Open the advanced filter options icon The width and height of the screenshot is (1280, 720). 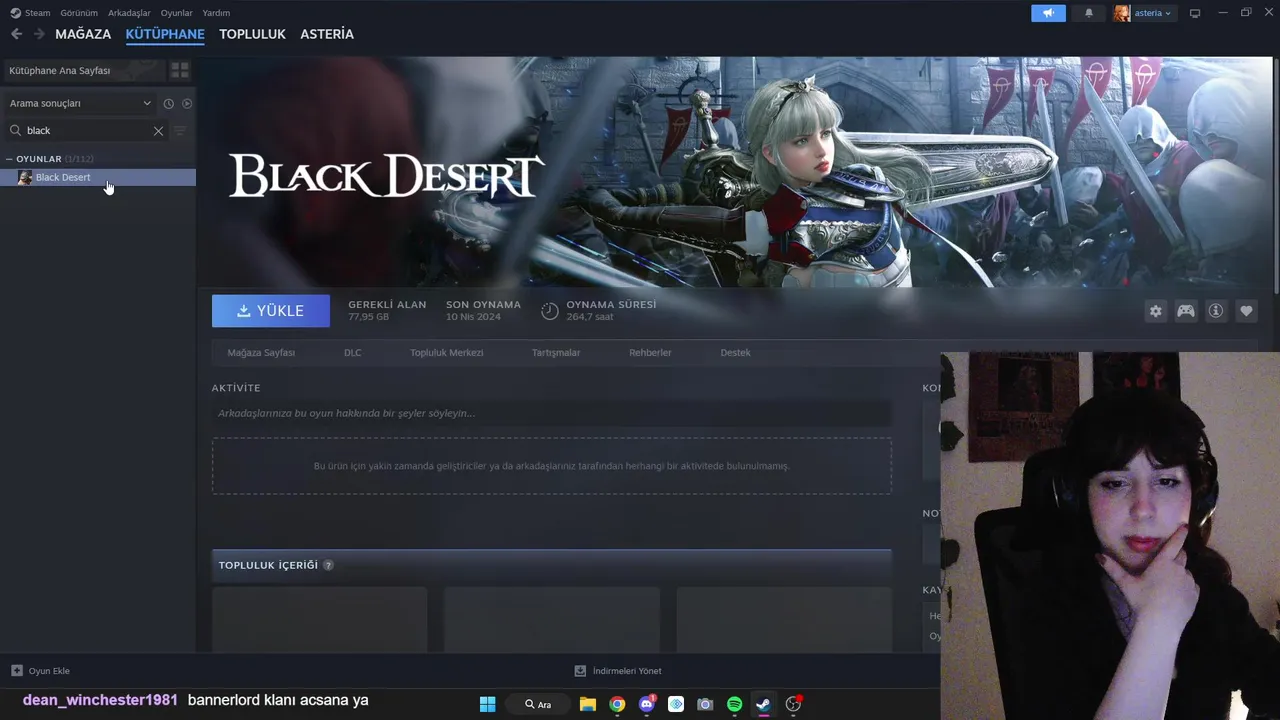point(180,130)
